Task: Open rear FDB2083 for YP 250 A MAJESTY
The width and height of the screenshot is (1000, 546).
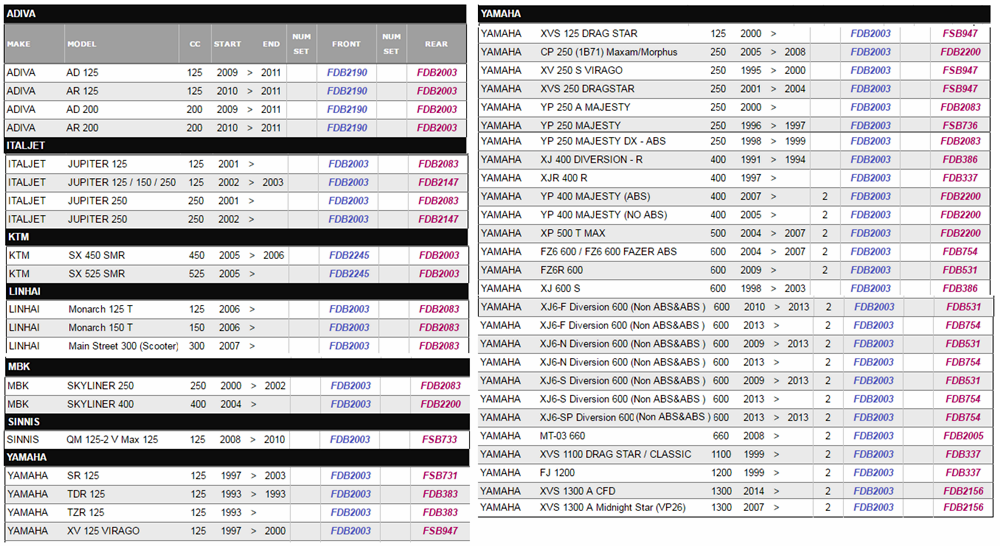Action: click(960, 107)
